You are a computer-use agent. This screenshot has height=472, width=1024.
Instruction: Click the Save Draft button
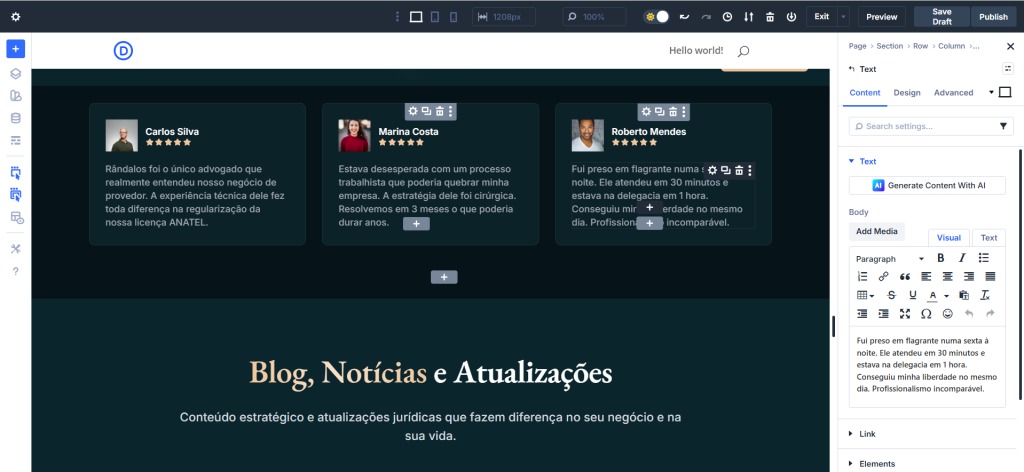(942, 17)
